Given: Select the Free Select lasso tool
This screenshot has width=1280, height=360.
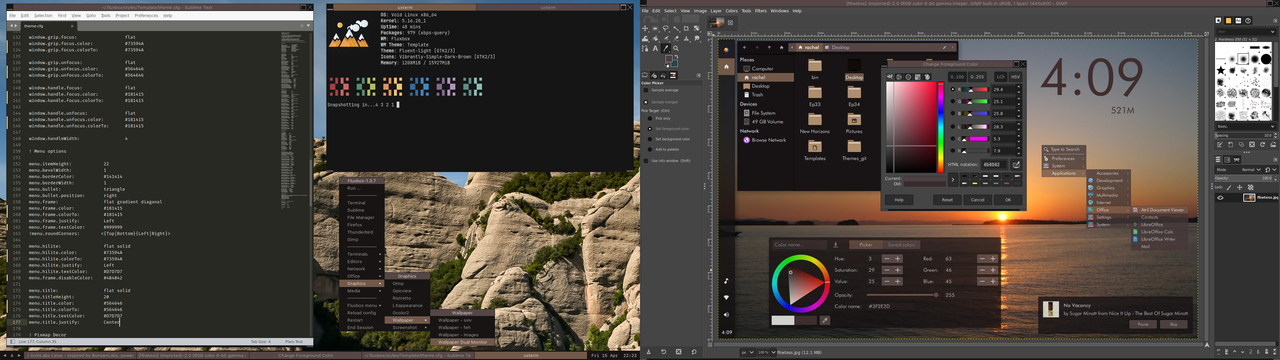Looking at the screenshot, I should 666,28.
